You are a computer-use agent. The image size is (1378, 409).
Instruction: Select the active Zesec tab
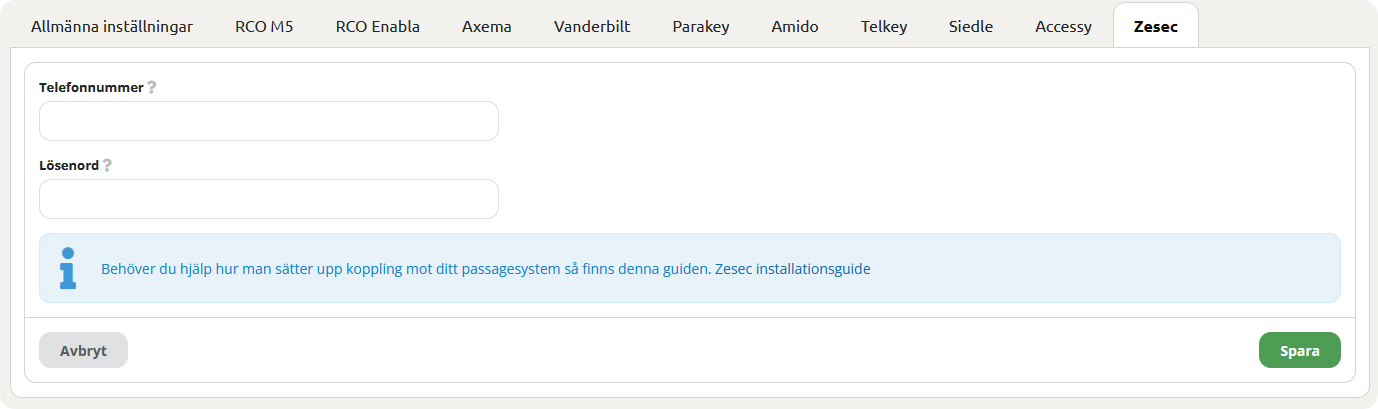pos(1156,27)
